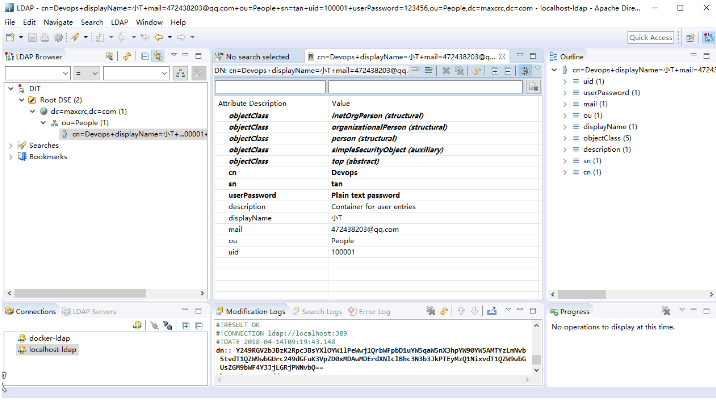Collapse the dc=maxcrc,dc=com (1) node
The width and height of the screenshot is (716, 400).
click(x=32, y=111)
